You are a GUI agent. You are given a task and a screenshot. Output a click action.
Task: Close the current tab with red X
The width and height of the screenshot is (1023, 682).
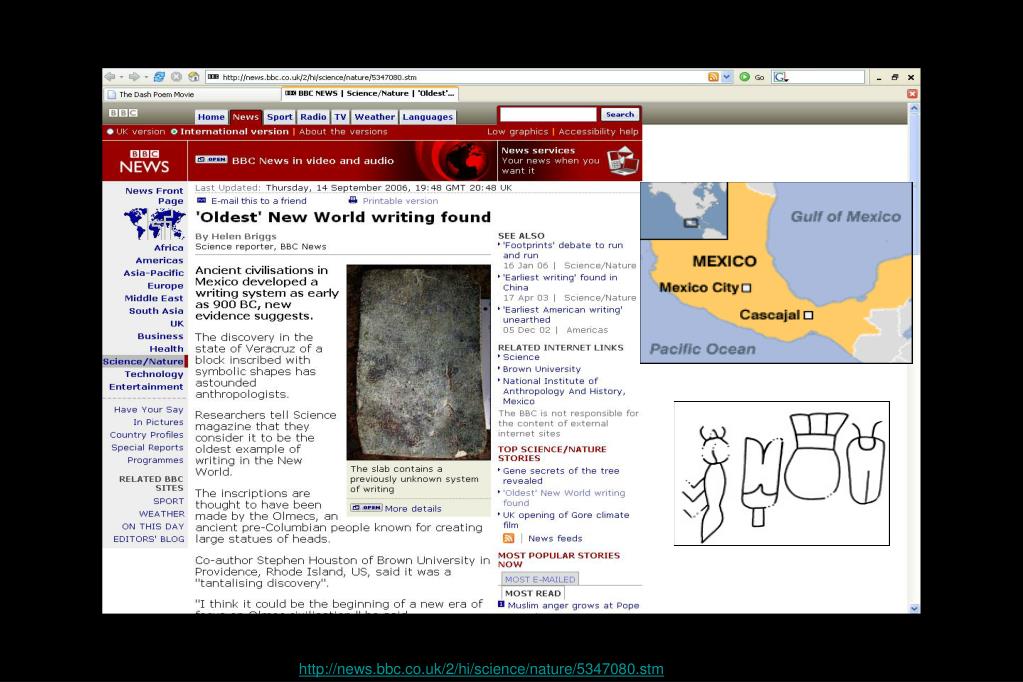[912, 94]
